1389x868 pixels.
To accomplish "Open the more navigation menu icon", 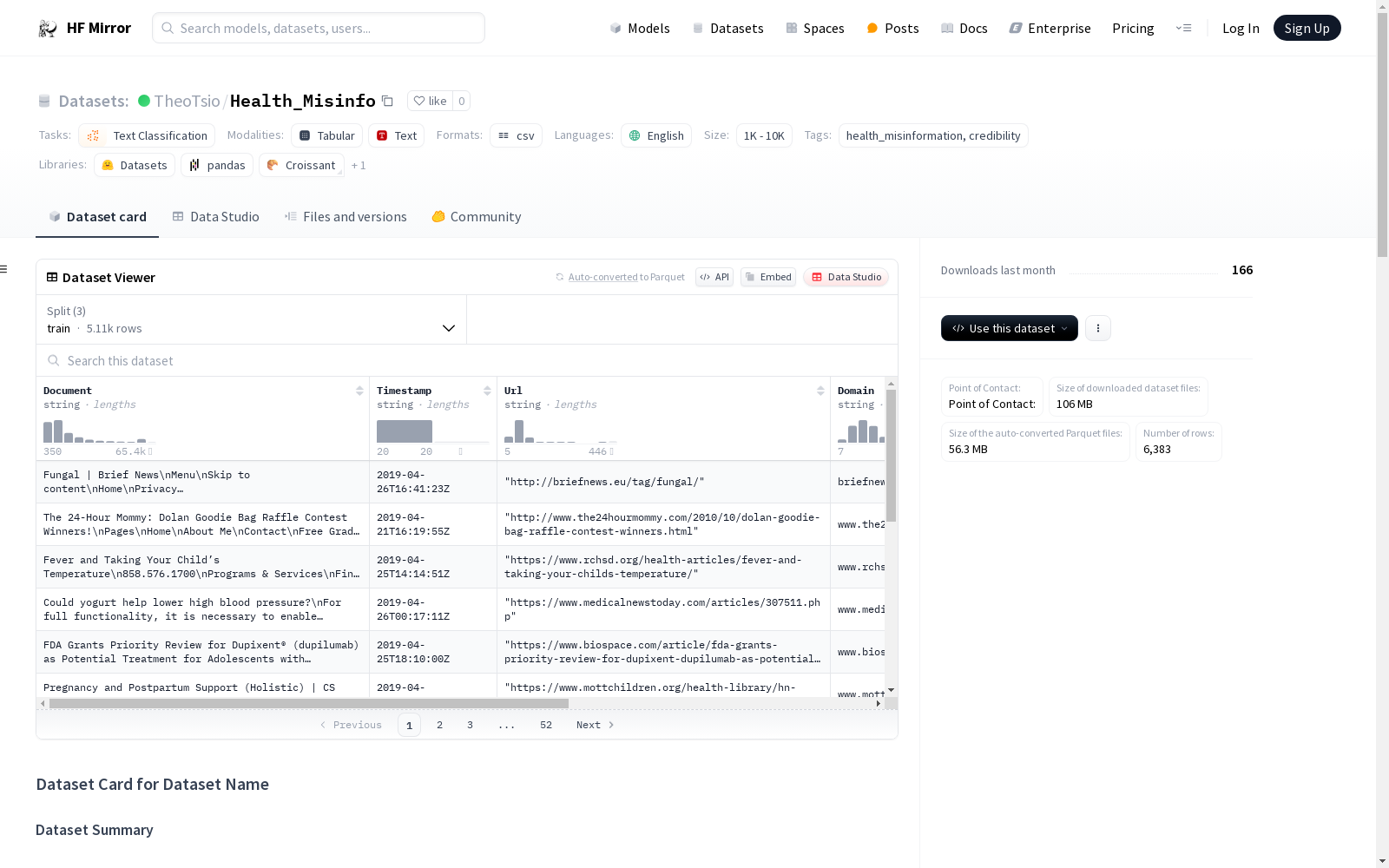I will click(x=1183, y=28).
